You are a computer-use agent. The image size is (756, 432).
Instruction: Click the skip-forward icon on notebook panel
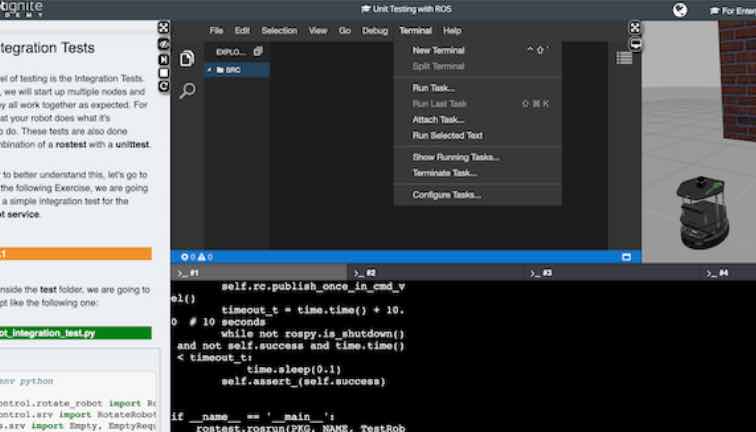(164, 59)
